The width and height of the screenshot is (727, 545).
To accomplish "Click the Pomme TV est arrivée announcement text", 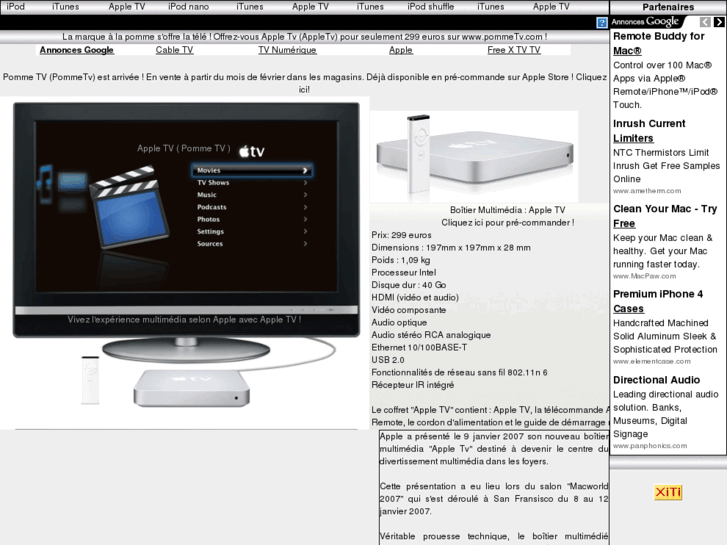I will (x=304, y=83).
